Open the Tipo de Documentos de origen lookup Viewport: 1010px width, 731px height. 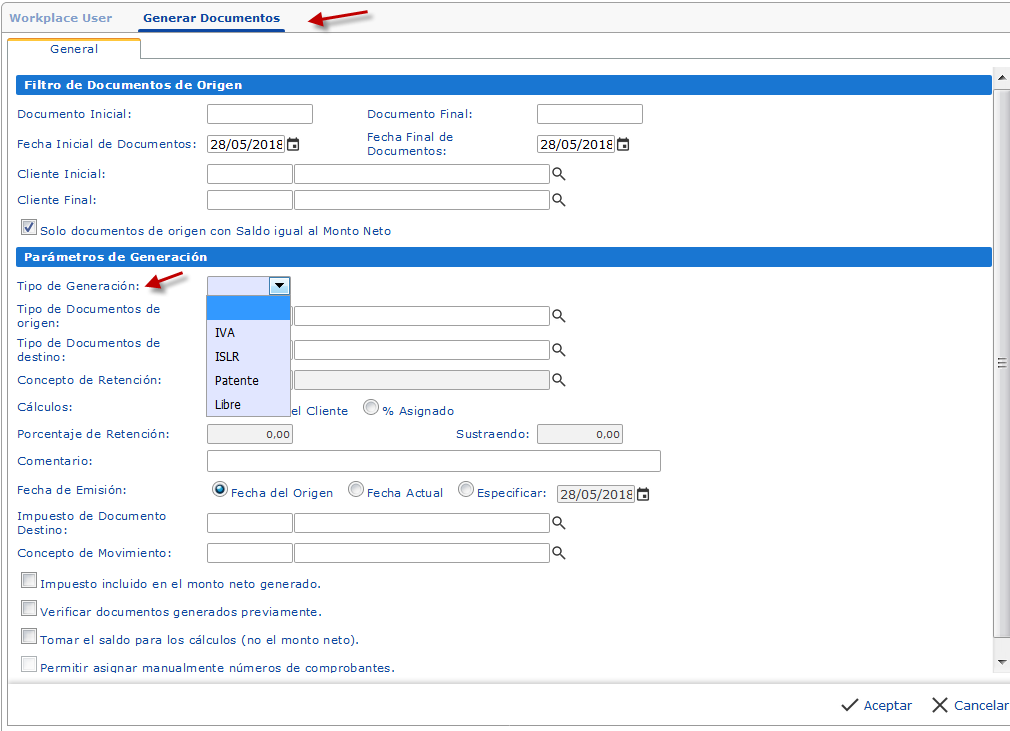(x=559, y=315)
